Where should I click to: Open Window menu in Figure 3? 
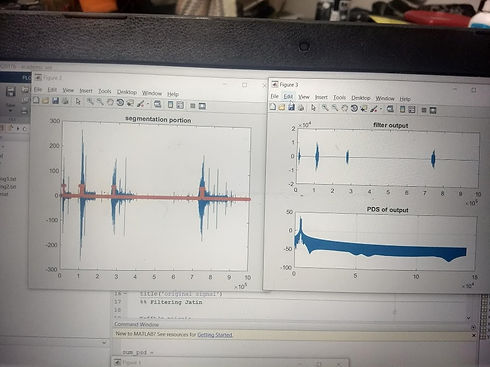point(385,98)
